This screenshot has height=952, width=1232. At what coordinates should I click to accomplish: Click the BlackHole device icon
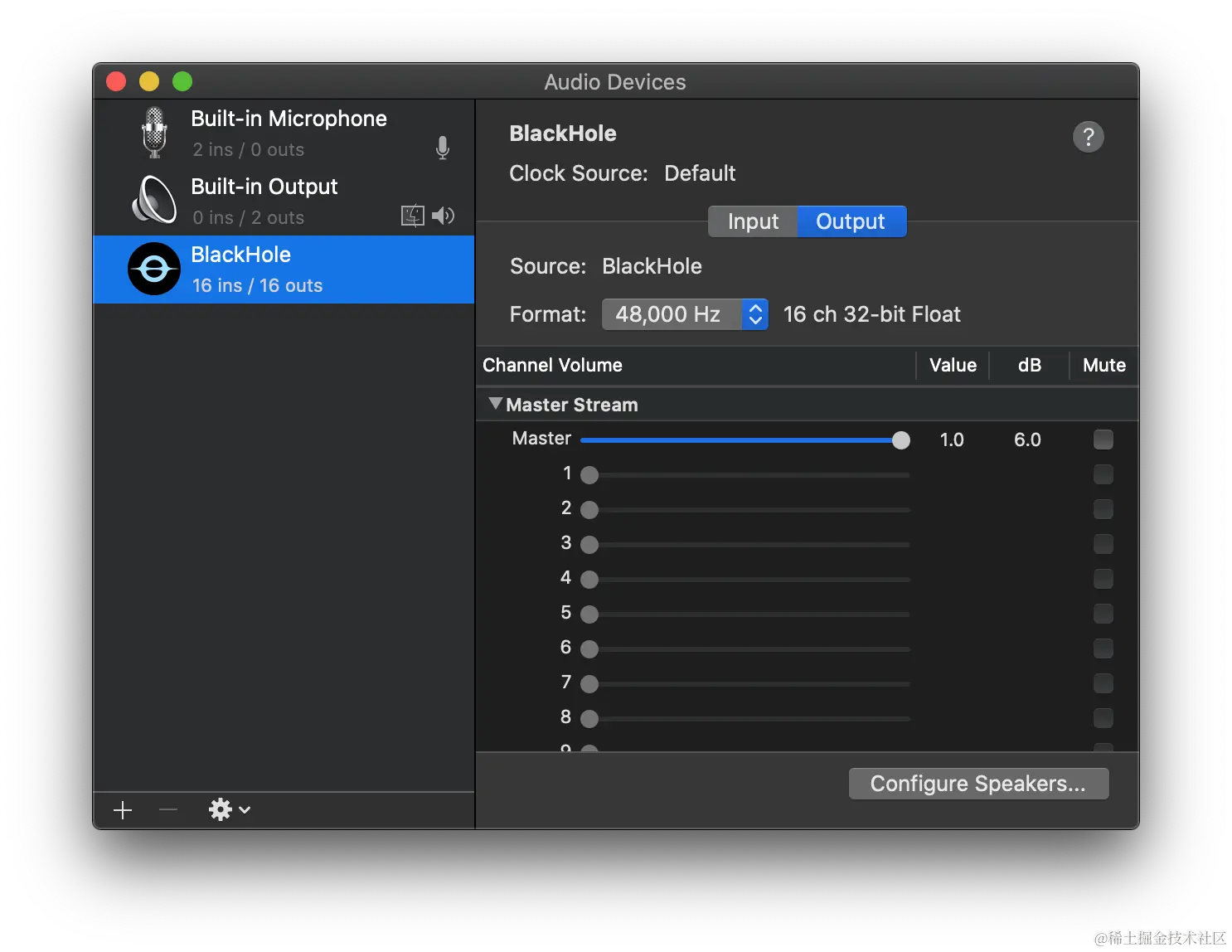153,269
